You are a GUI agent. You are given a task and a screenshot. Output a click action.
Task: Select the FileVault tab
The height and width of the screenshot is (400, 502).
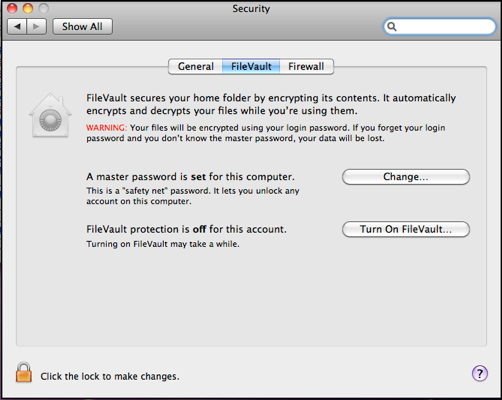[x=251, y=66]
